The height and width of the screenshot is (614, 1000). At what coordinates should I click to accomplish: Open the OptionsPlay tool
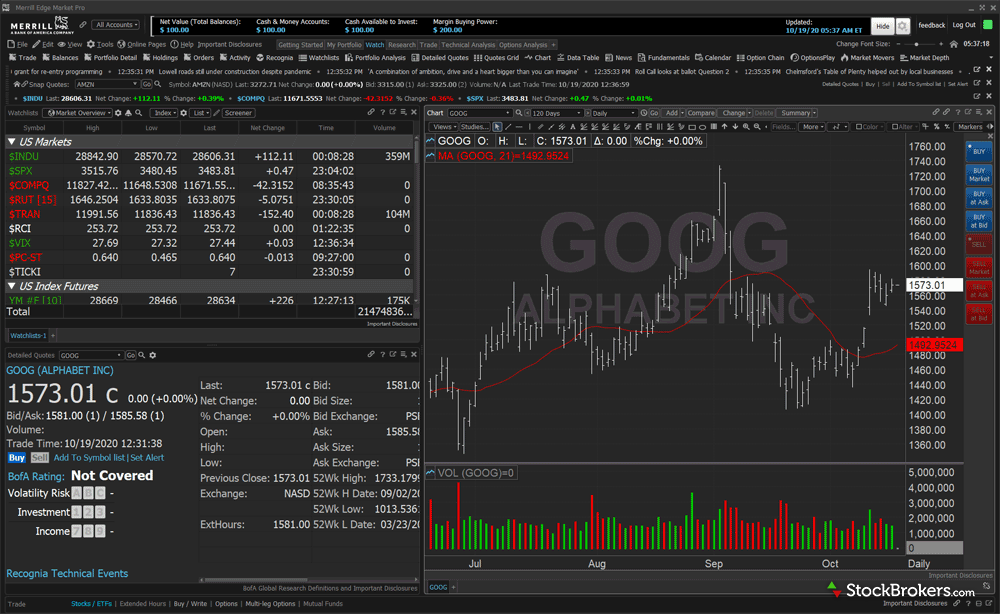816,58
